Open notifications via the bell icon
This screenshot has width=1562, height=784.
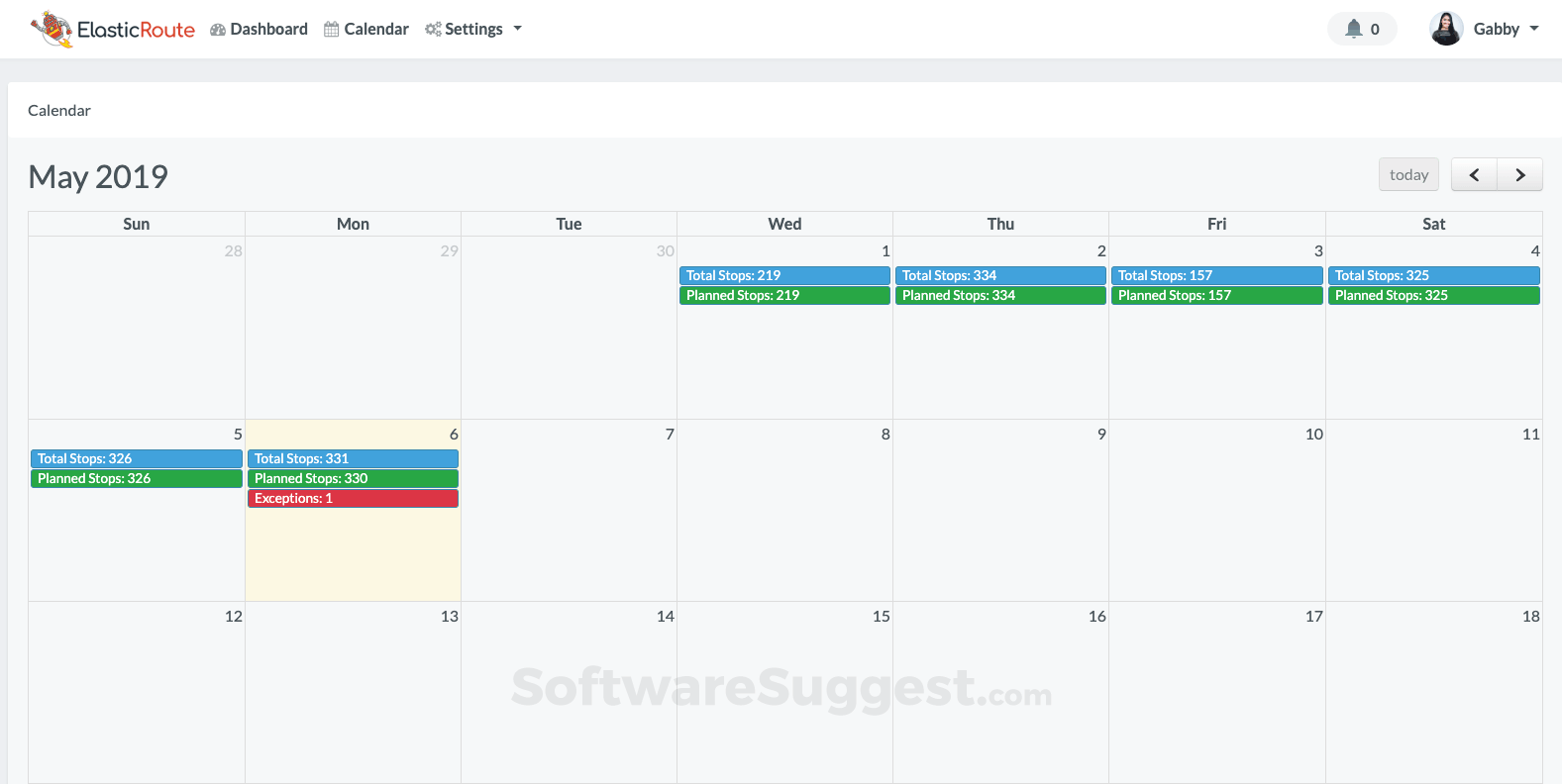[1354, 29]
